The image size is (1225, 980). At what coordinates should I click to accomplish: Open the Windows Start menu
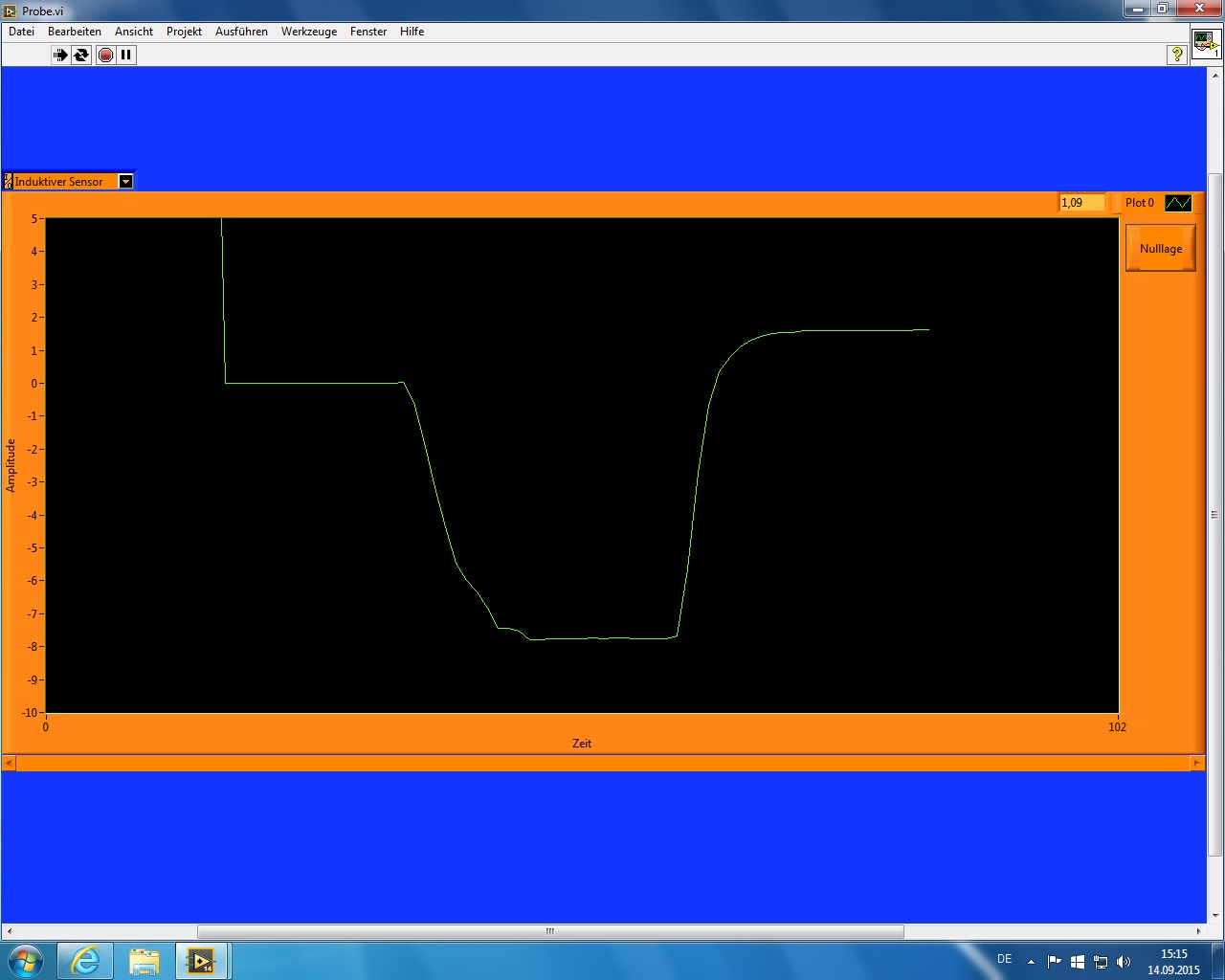[25, 960]
